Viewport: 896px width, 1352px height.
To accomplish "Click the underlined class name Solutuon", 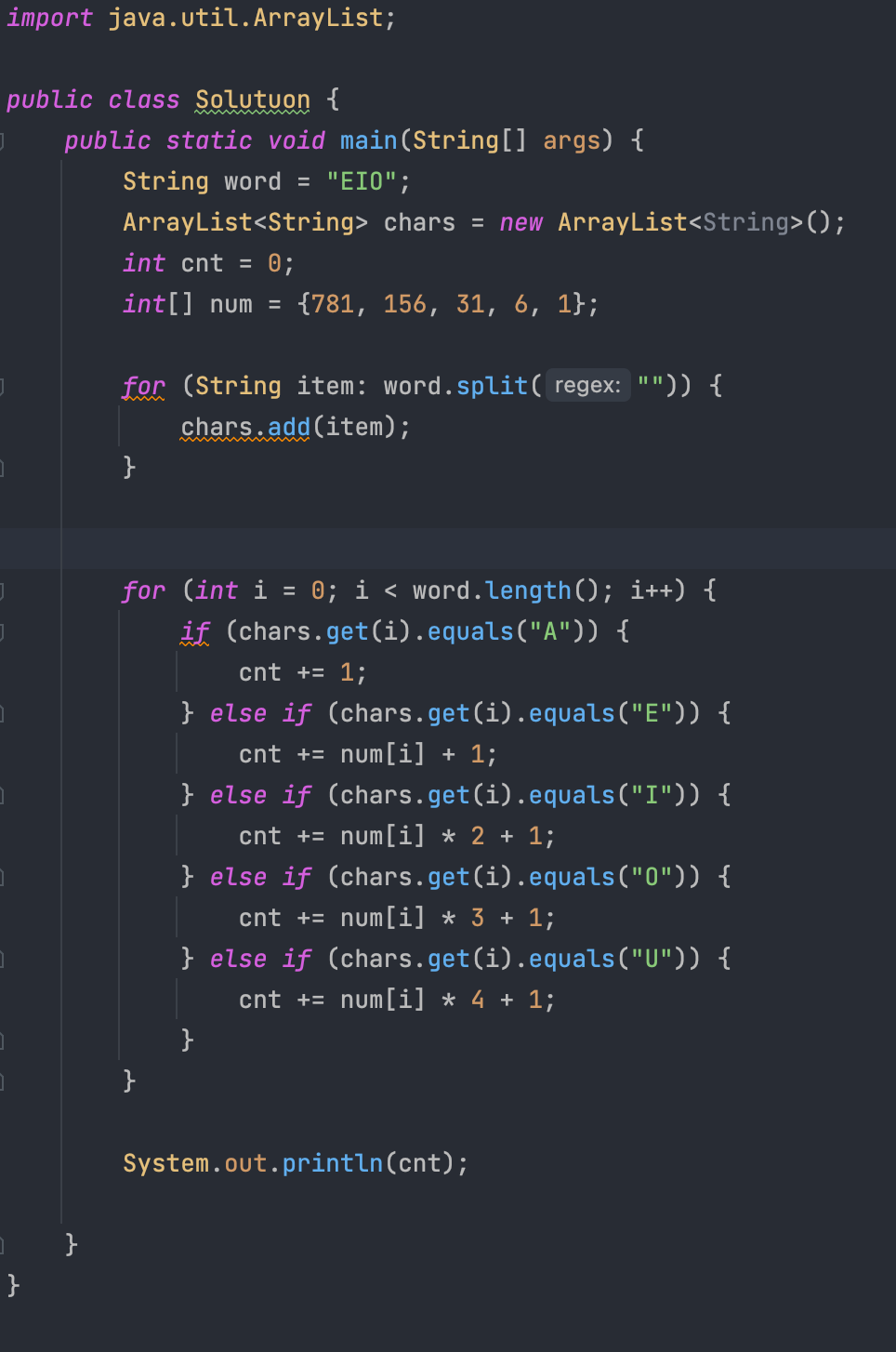I will click(x=253, y=99).
